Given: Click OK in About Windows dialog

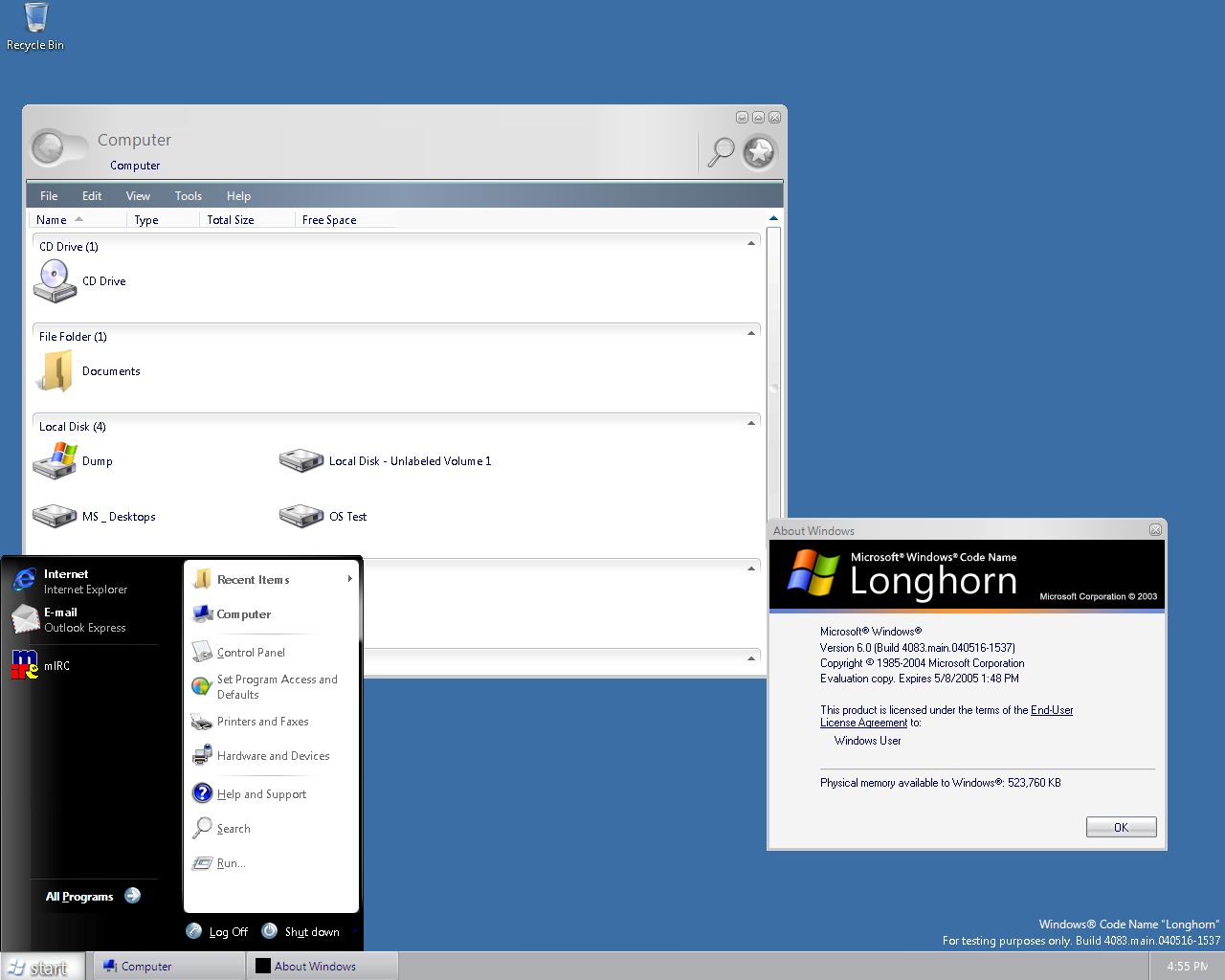Looking at the screenshot, I should tap(1122, 827).
